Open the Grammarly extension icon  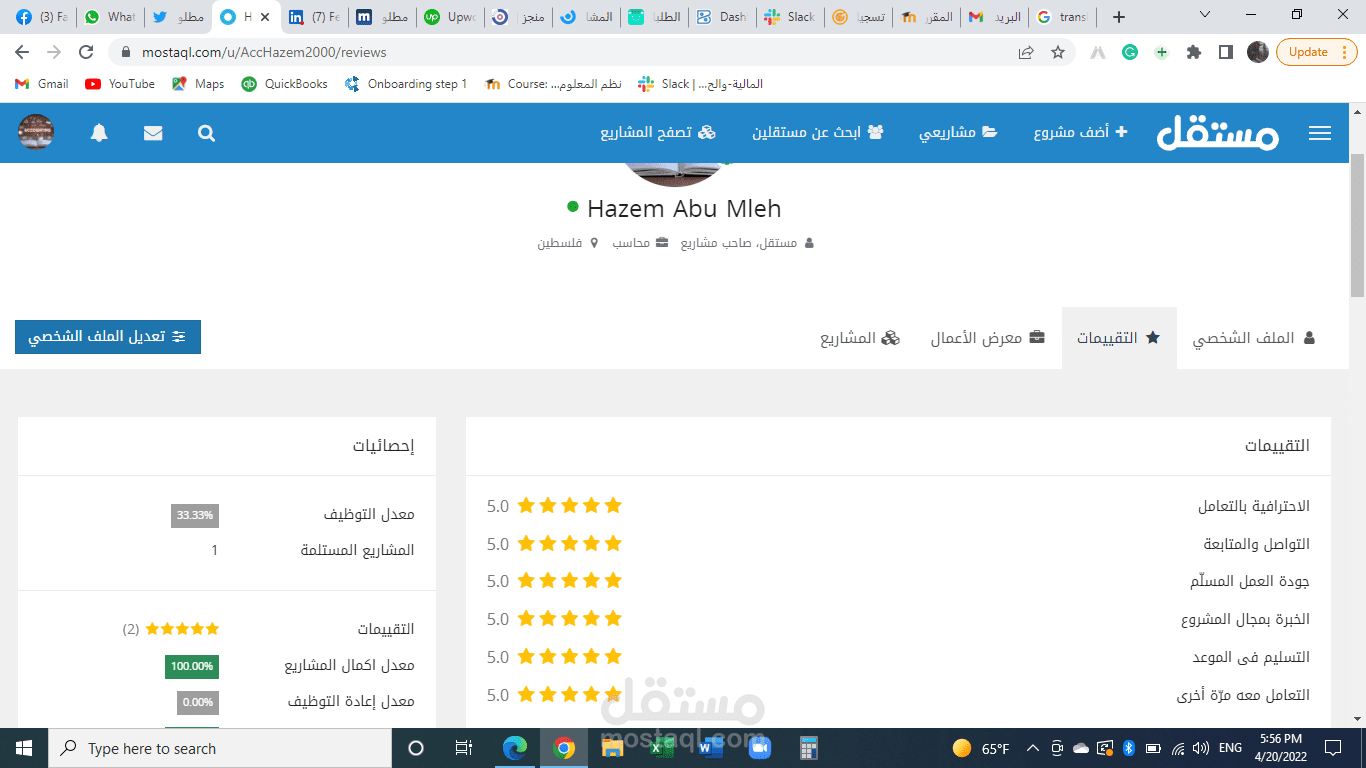click(1130, 52)
